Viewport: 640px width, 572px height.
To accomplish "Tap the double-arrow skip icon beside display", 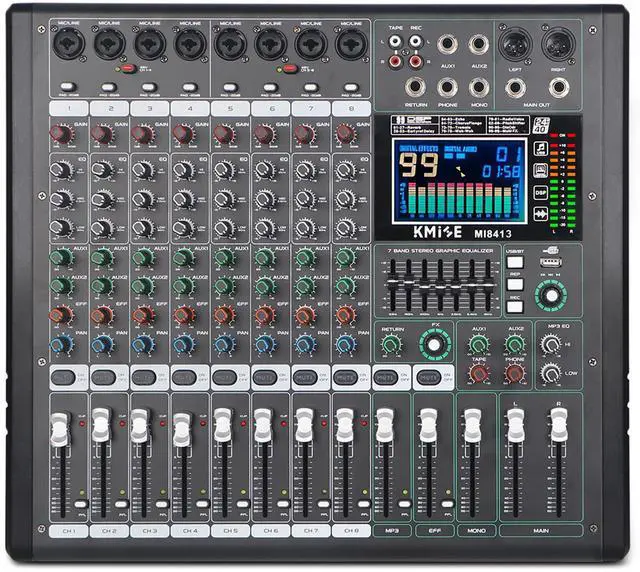I will (x=541, y=214).
